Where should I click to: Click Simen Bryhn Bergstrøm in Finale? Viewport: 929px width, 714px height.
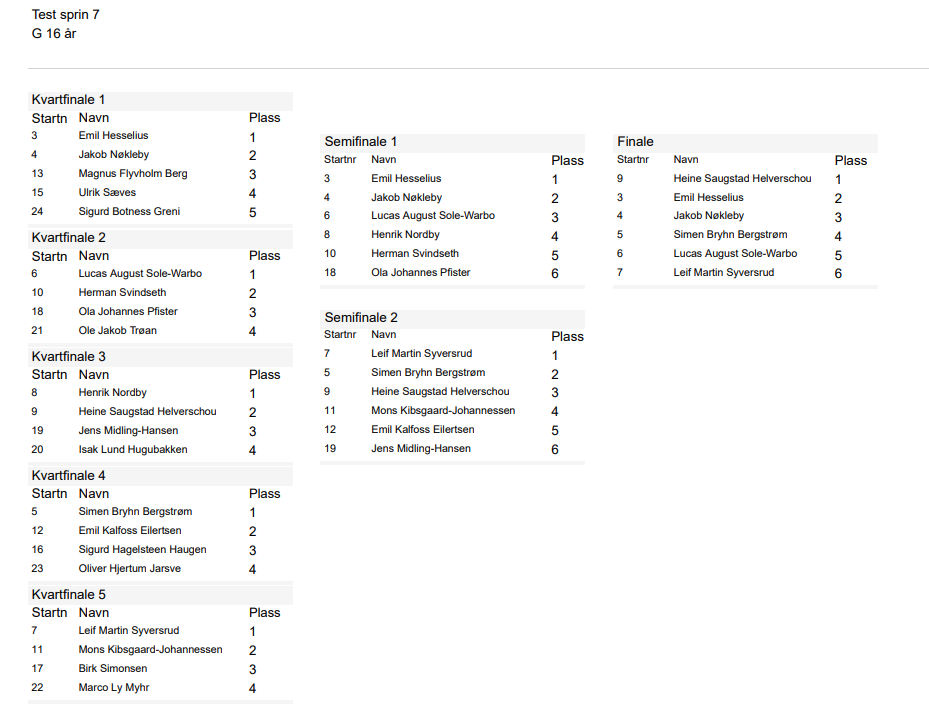pos(730,235)
